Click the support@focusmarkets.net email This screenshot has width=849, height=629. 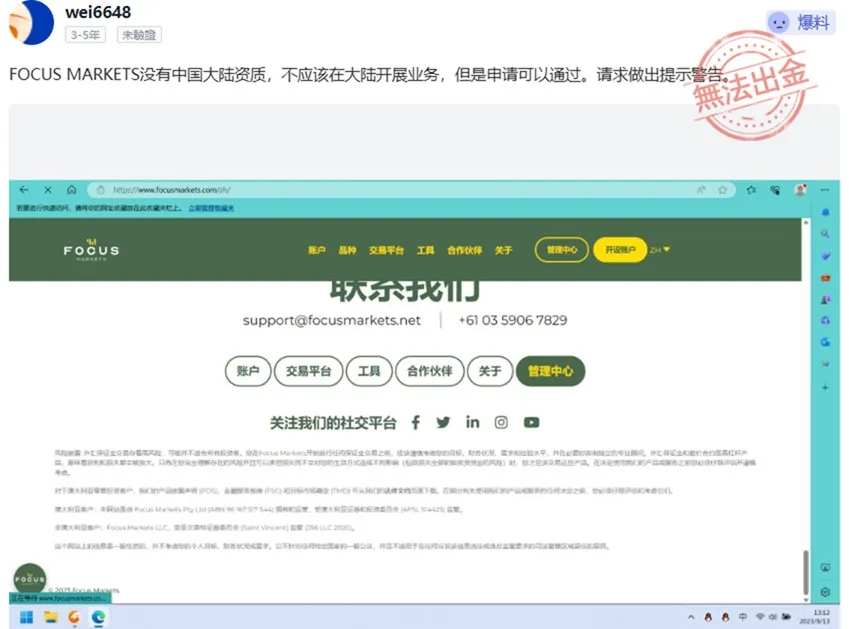point(331,320)
